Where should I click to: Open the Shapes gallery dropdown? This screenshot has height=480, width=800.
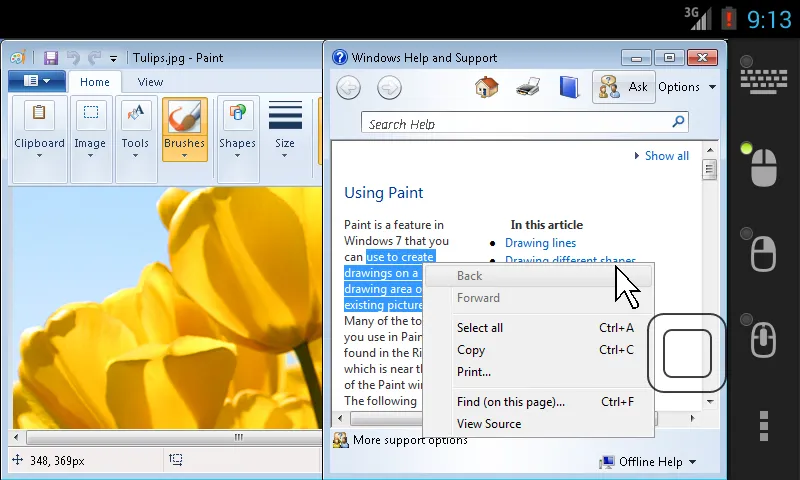click(238, 139)
